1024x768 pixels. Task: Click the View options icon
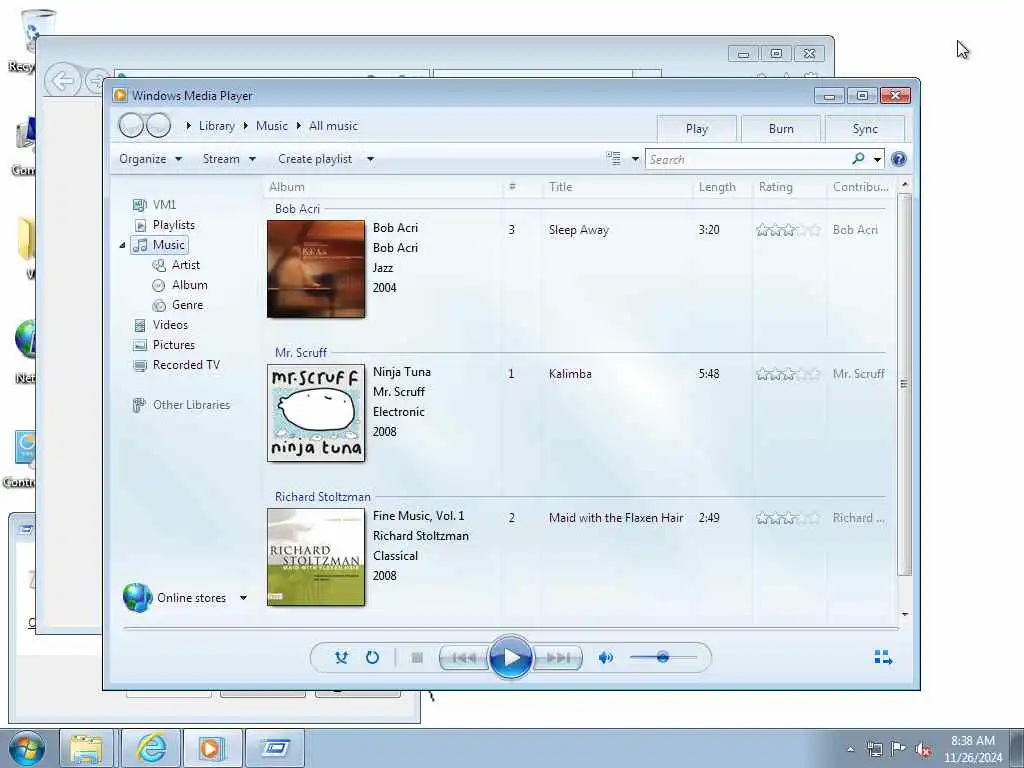coord(613,159)
